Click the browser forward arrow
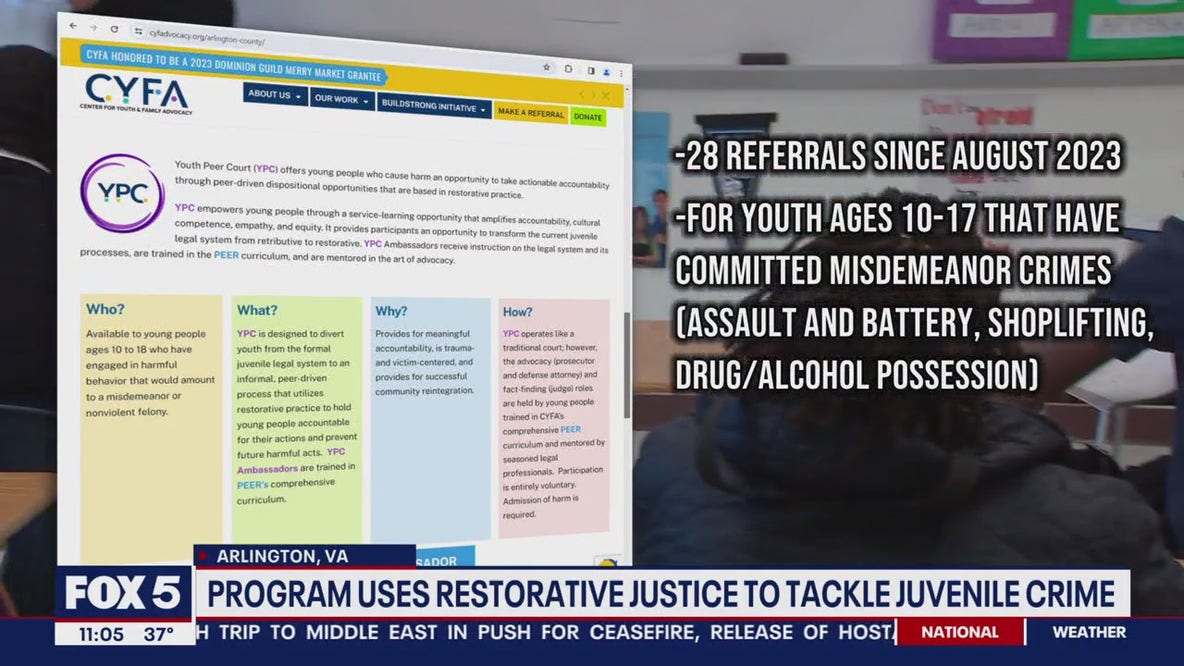This screenshot has height=666, width=1184. (x=93, y=27)
